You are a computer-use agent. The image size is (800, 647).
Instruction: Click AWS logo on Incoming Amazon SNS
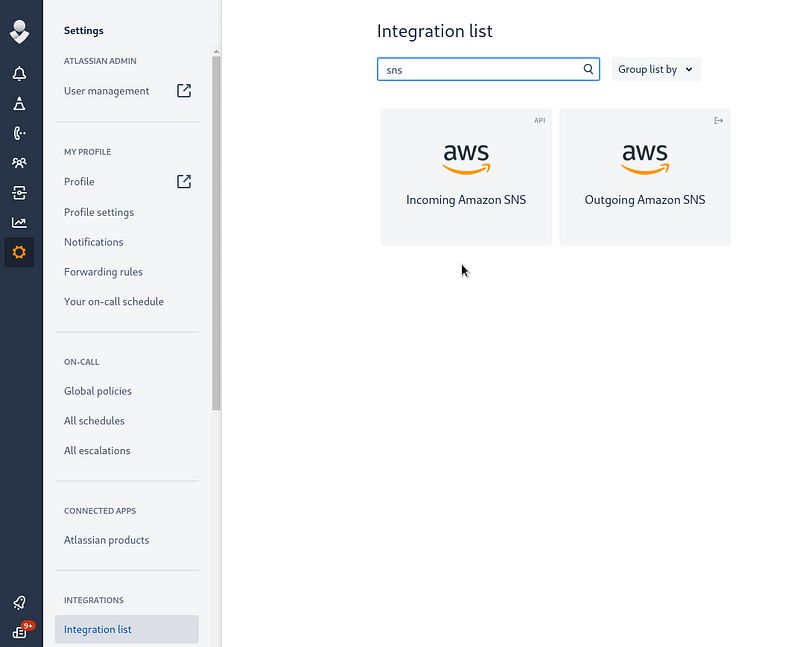(x=466, y=159)
